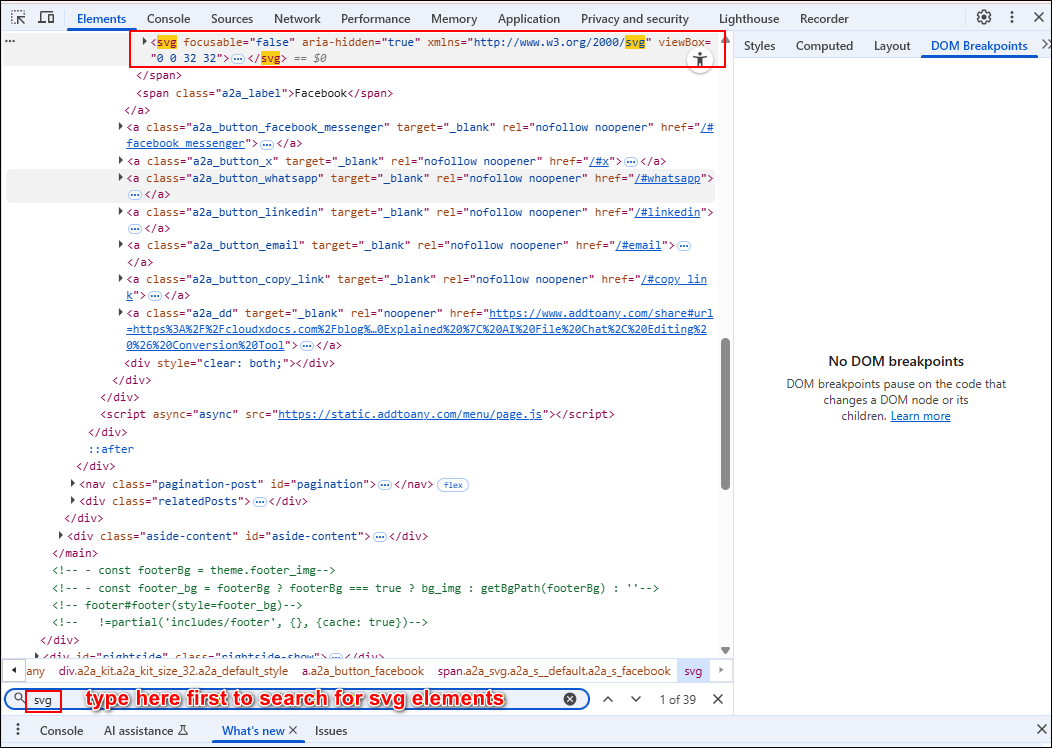Expand the relatedPosts div node
Viewport: 1052px width, 748px height.
(x=73, y=500)
